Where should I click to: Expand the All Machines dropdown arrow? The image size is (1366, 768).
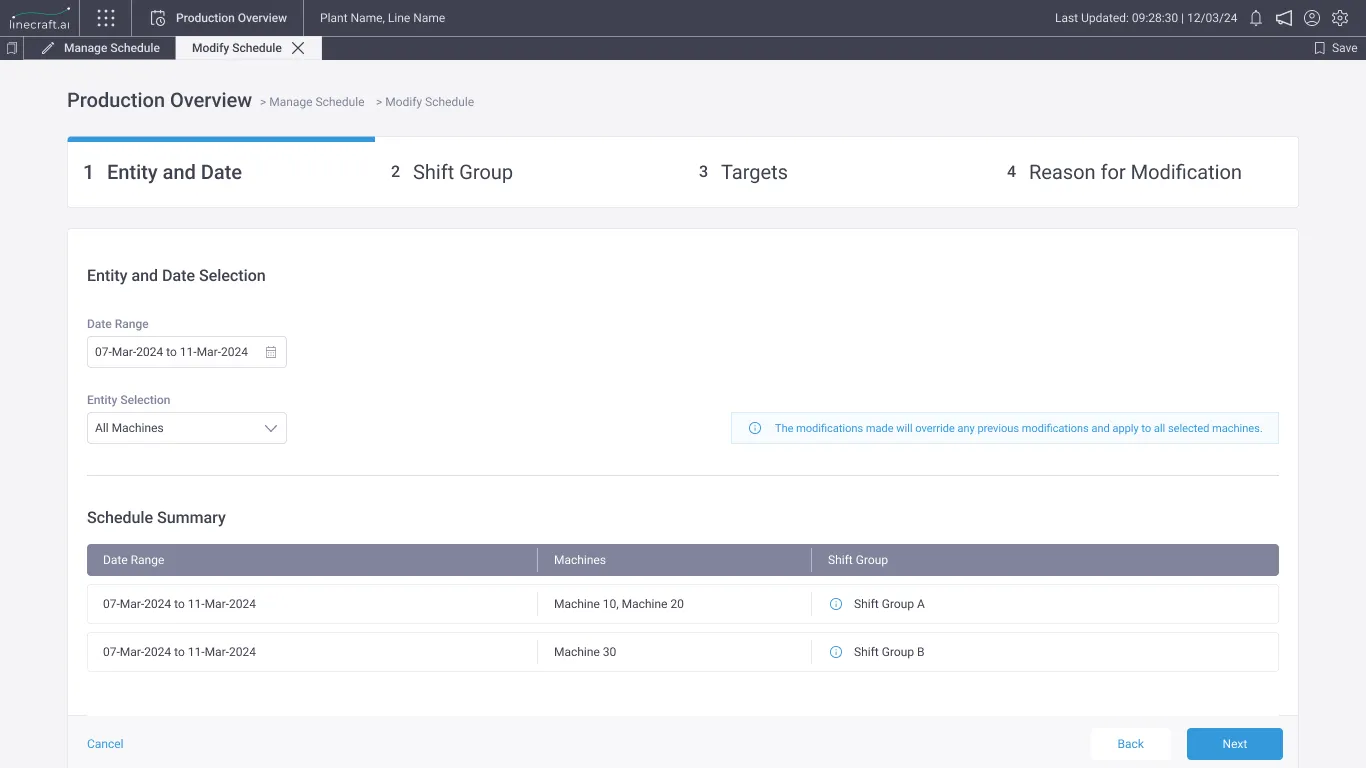270,428
